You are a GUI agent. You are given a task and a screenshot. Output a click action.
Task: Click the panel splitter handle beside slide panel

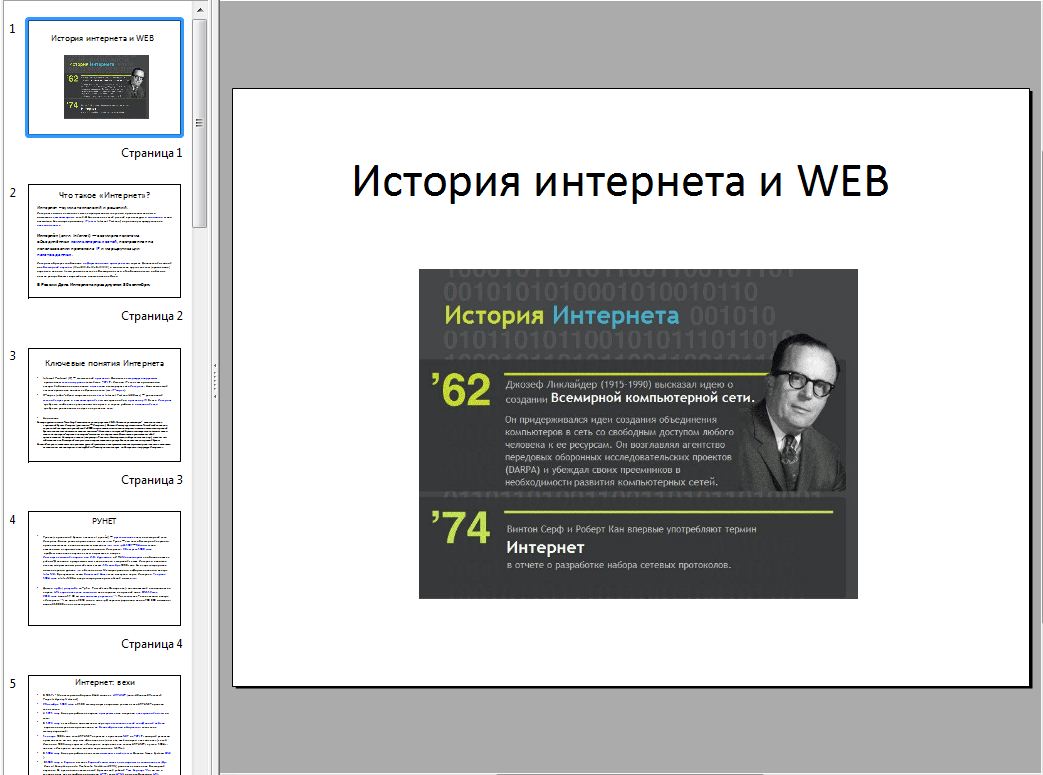(215, 381)
